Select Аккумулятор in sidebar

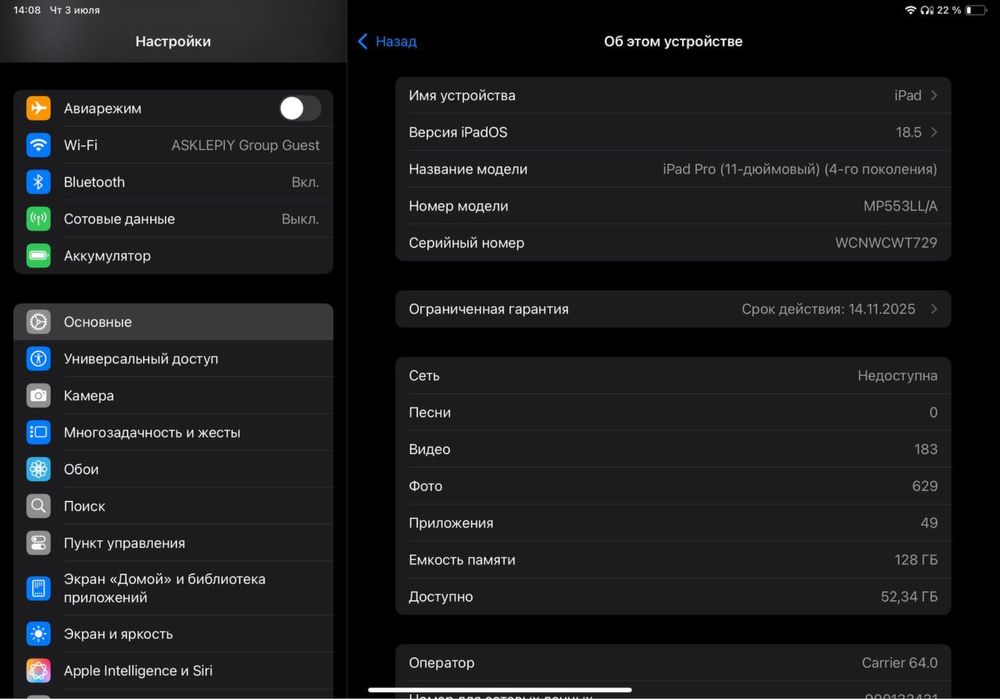pos(173,256)
